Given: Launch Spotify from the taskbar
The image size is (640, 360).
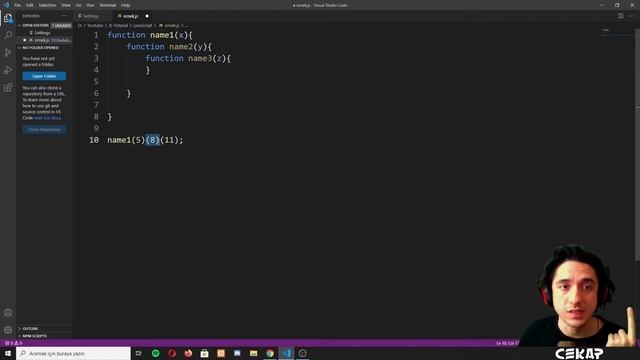Looking at the screenshot, I should [x=156, y=353].
